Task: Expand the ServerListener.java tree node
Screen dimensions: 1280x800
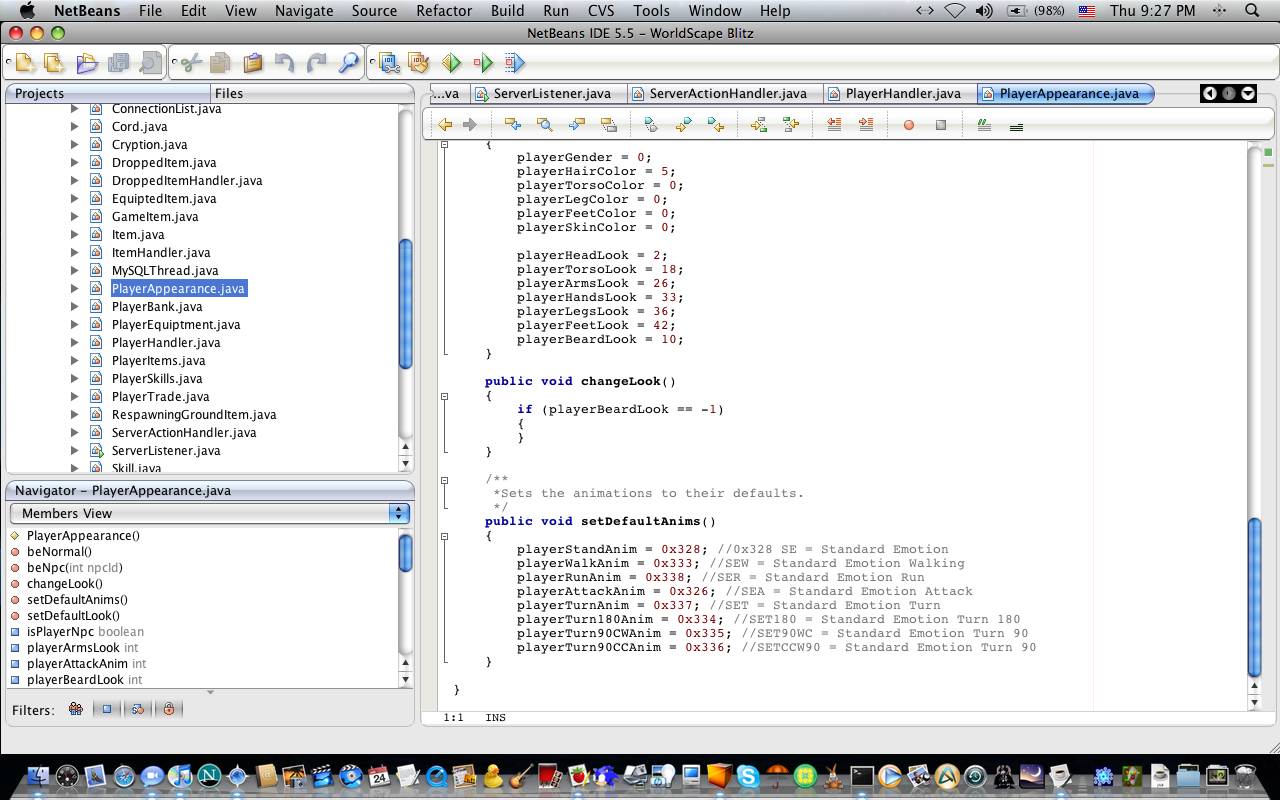Action: [74, 451]
